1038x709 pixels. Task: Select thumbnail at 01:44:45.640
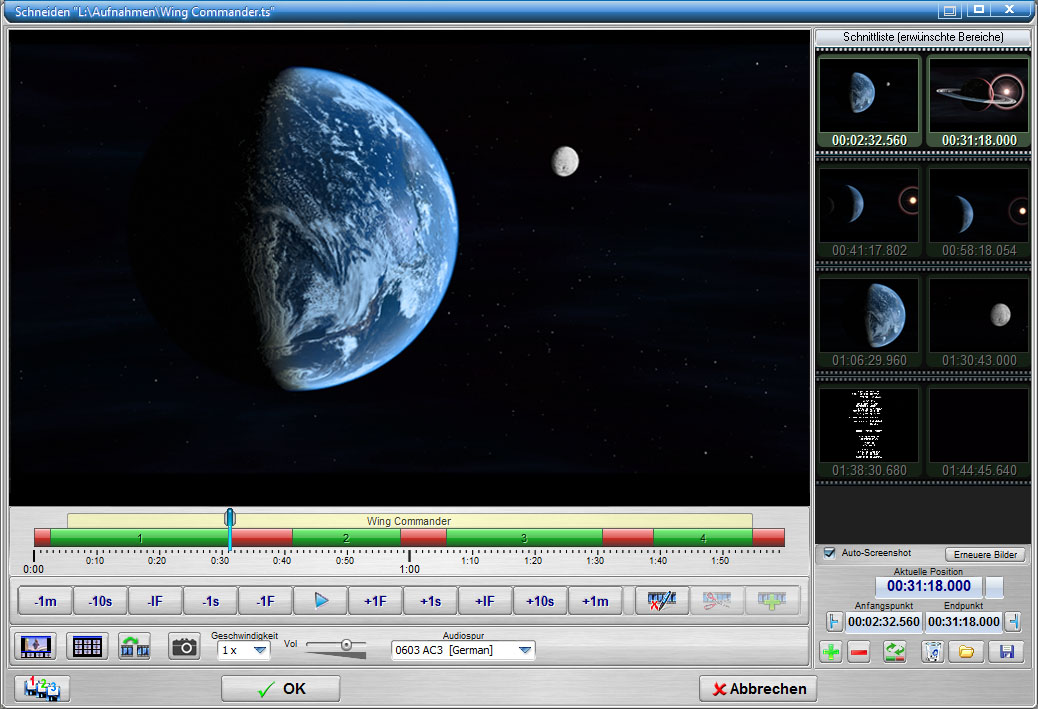(979, 432)
